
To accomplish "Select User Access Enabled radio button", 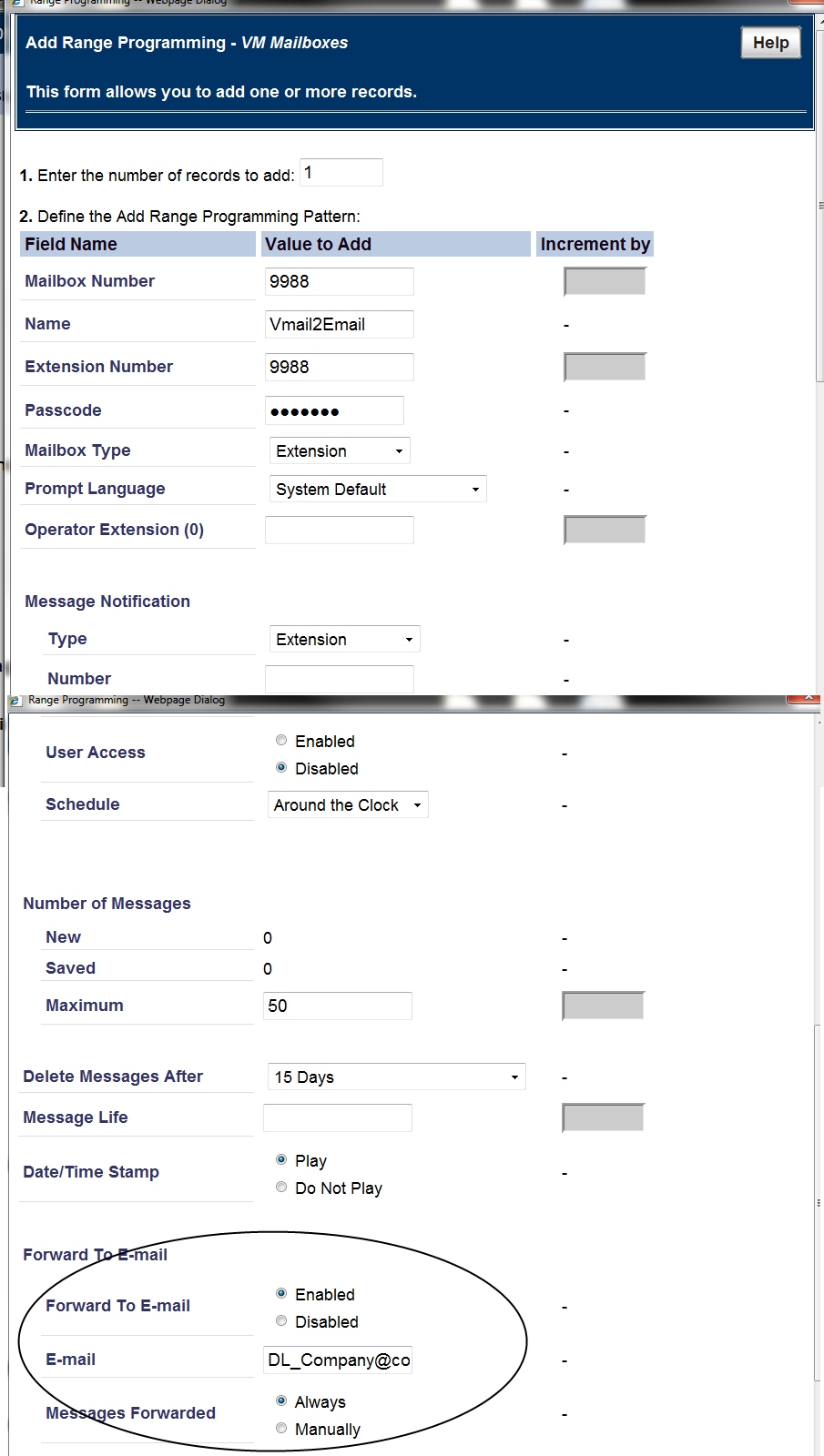I will 281,741.
